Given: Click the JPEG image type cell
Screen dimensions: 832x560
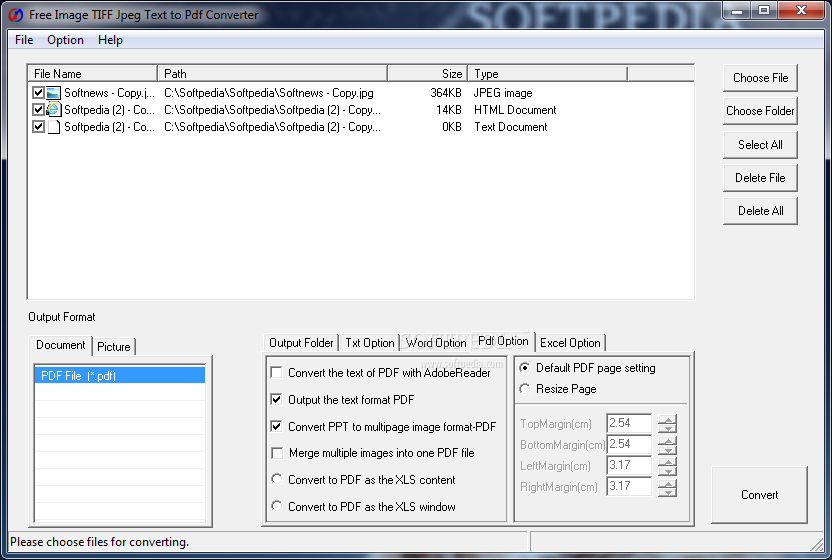Looking at the screenshot, I should click(x=503, y=93).
